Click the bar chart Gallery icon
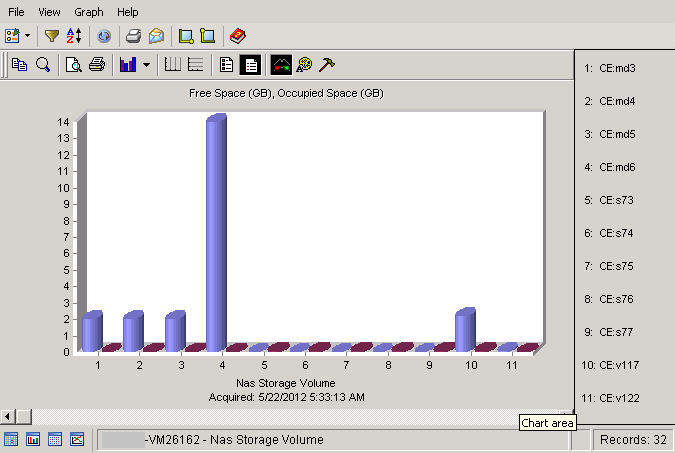Screen dimensions: 675x453 pos(128,65)
